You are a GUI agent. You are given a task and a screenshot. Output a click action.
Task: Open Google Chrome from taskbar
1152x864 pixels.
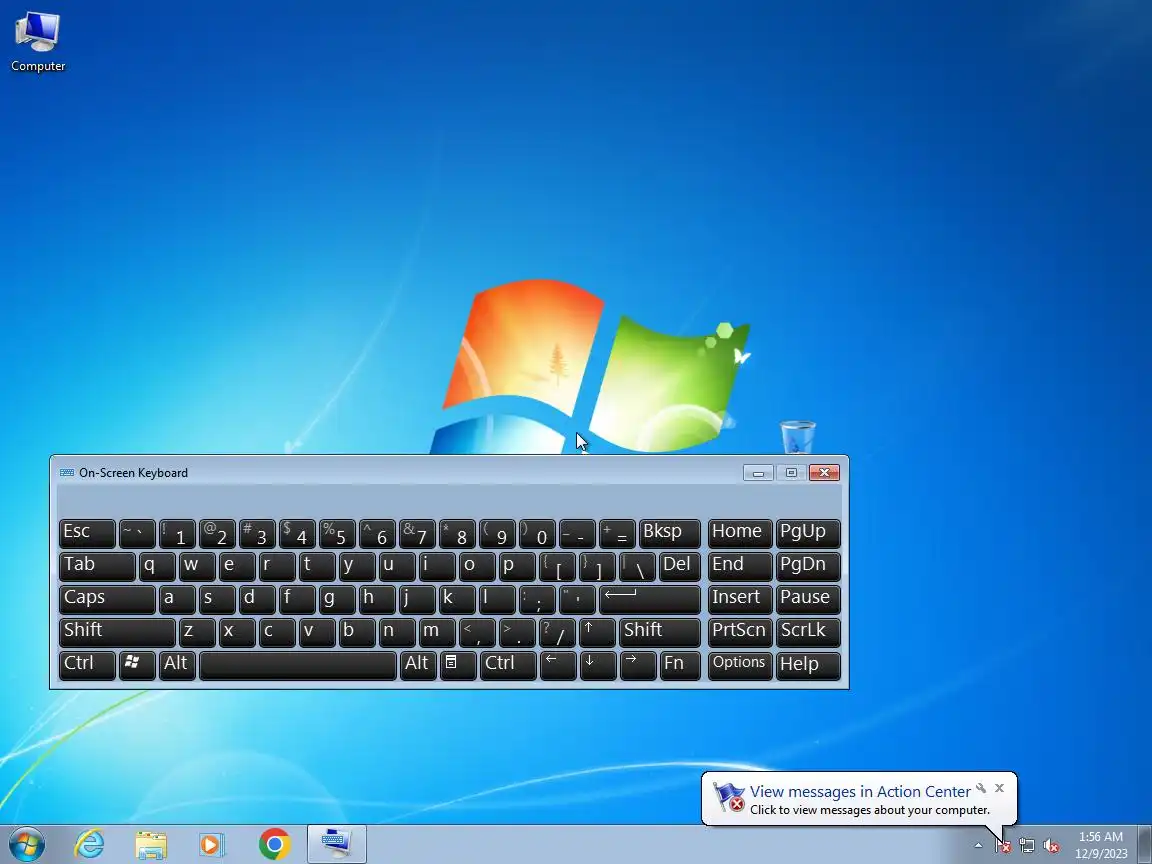point(274,844)
